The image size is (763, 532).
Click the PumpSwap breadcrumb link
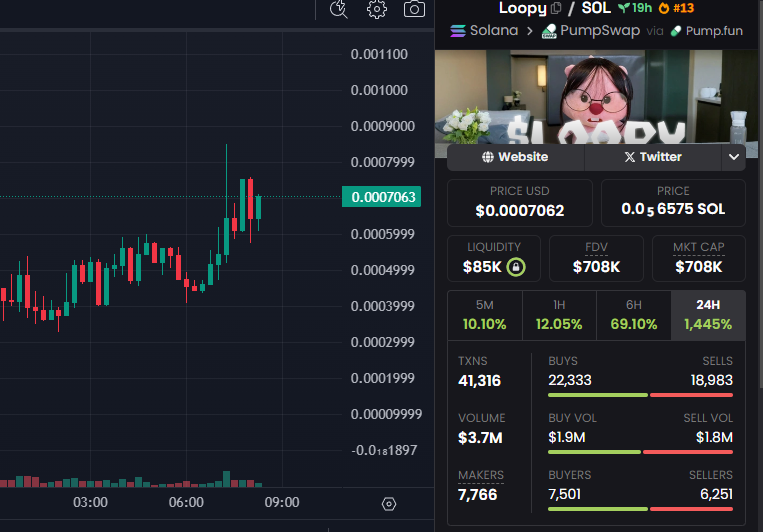pos(600,31)
